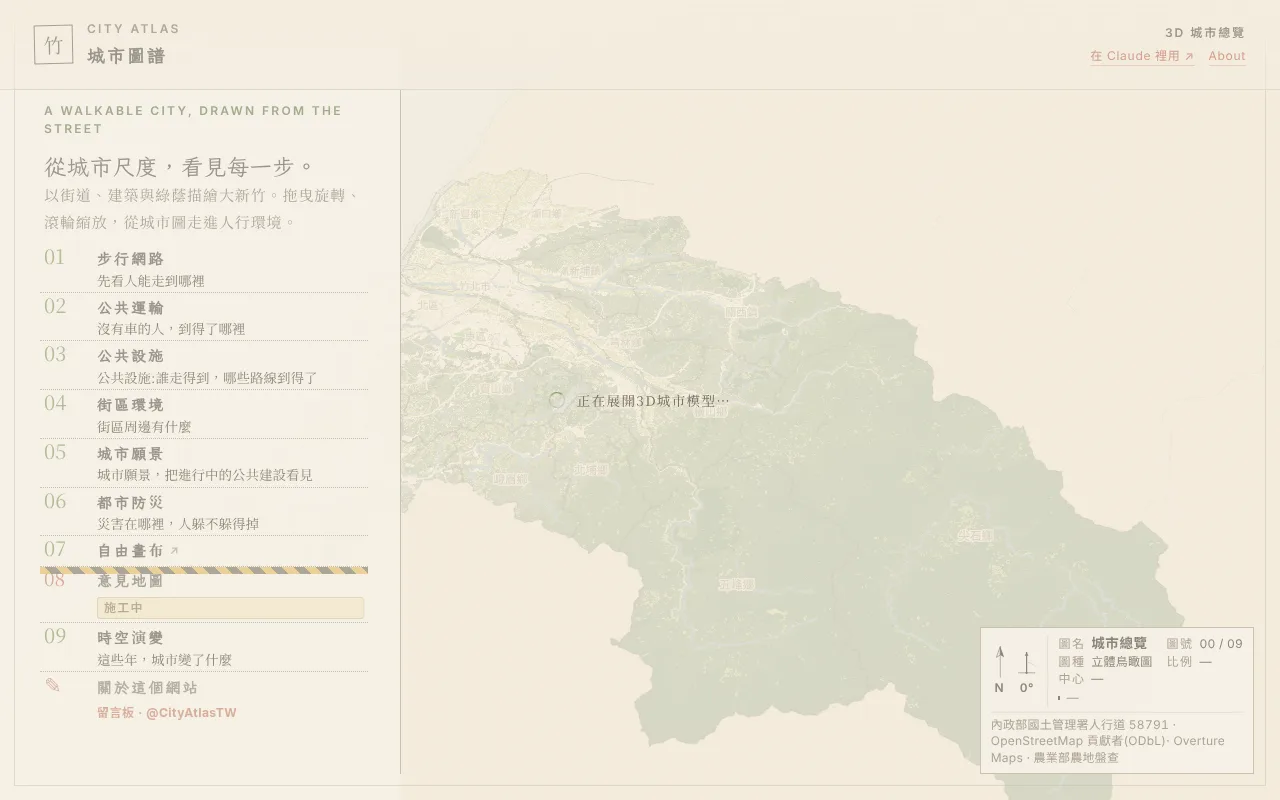Click the 從城市尺度,看見每一步。 headline
Image resolution: width=1280 pixels, height=800 pixels.
[x=180, y=166]
